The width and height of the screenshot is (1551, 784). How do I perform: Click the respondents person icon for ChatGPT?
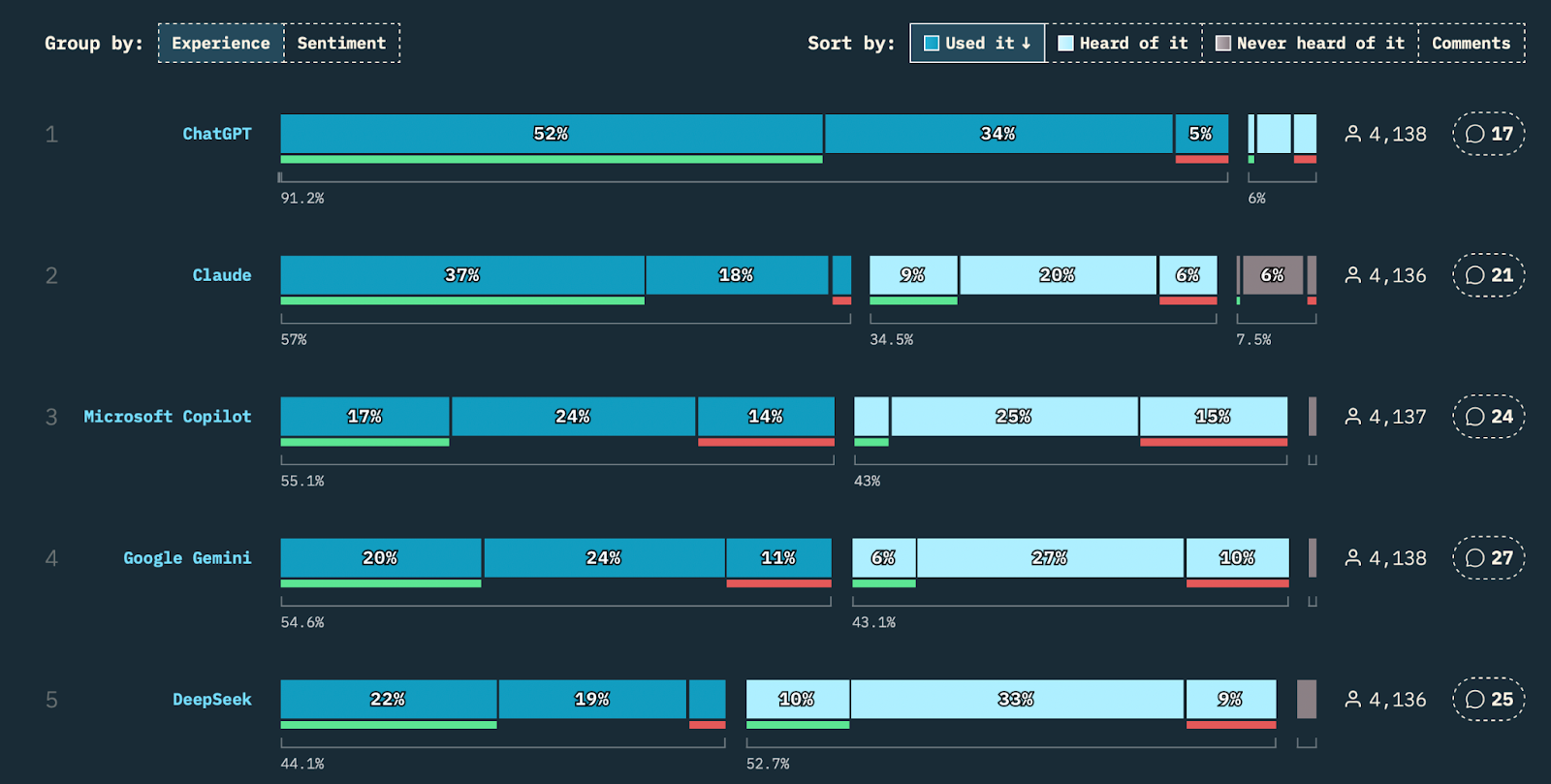coord(1353,134)
